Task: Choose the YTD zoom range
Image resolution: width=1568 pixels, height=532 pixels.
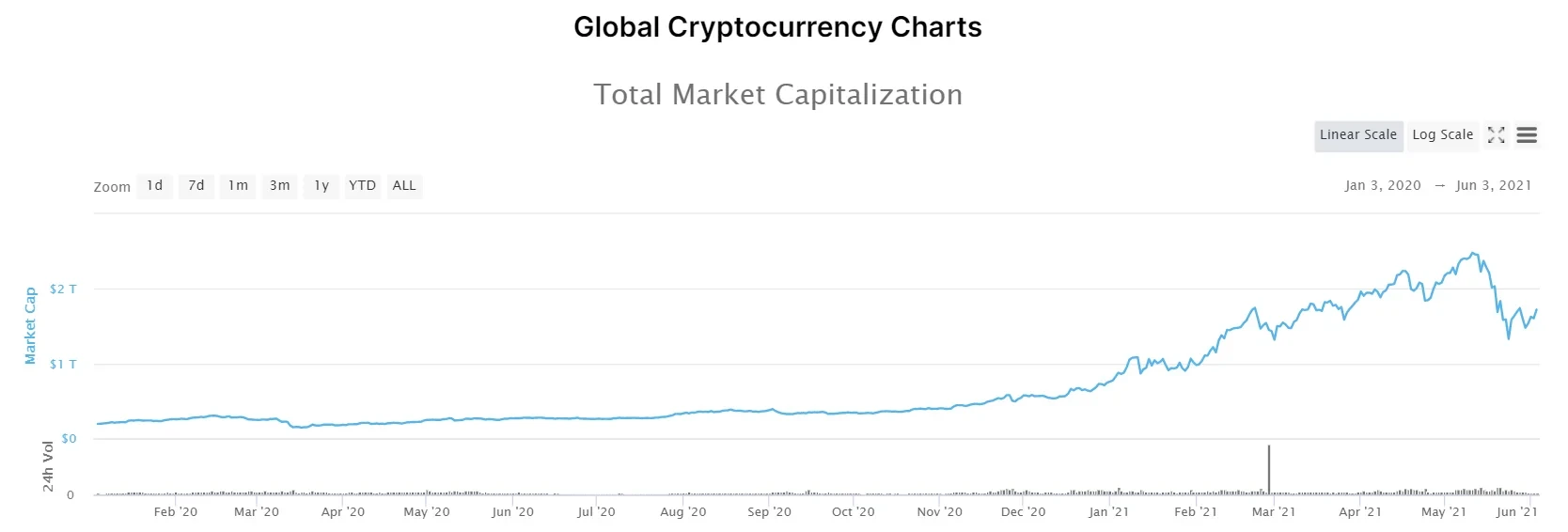Action: (x=362, y=186)
